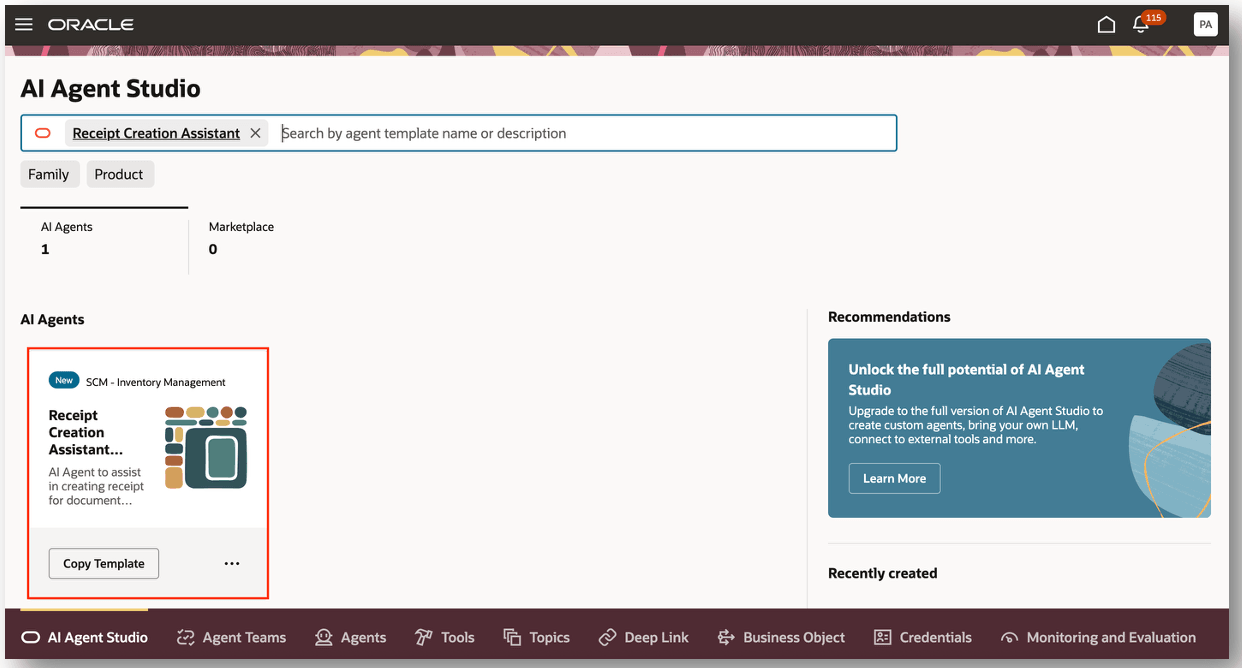Viewport: 1242px width, 668px height.
Task: Switch to the Tools tab
Action: [x=445, y=637]
